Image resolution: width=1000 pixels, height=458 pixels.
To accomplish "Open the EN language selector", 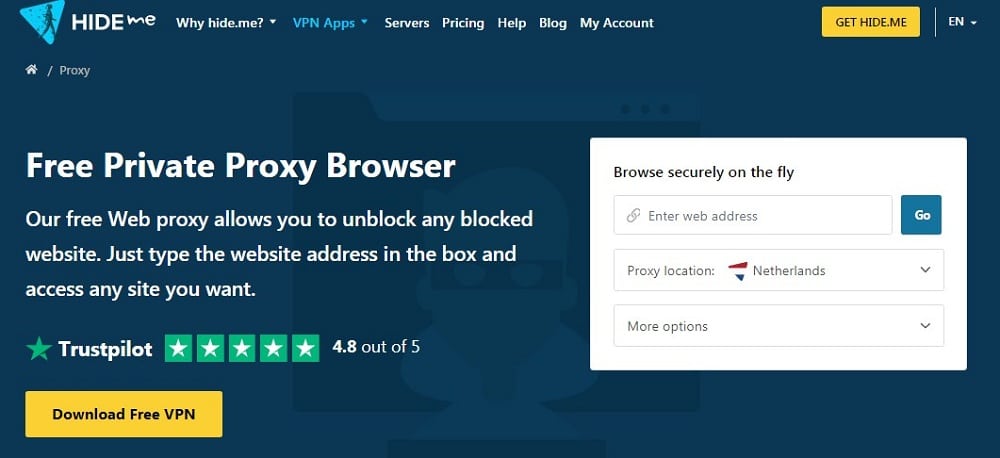I will point(962,22).
